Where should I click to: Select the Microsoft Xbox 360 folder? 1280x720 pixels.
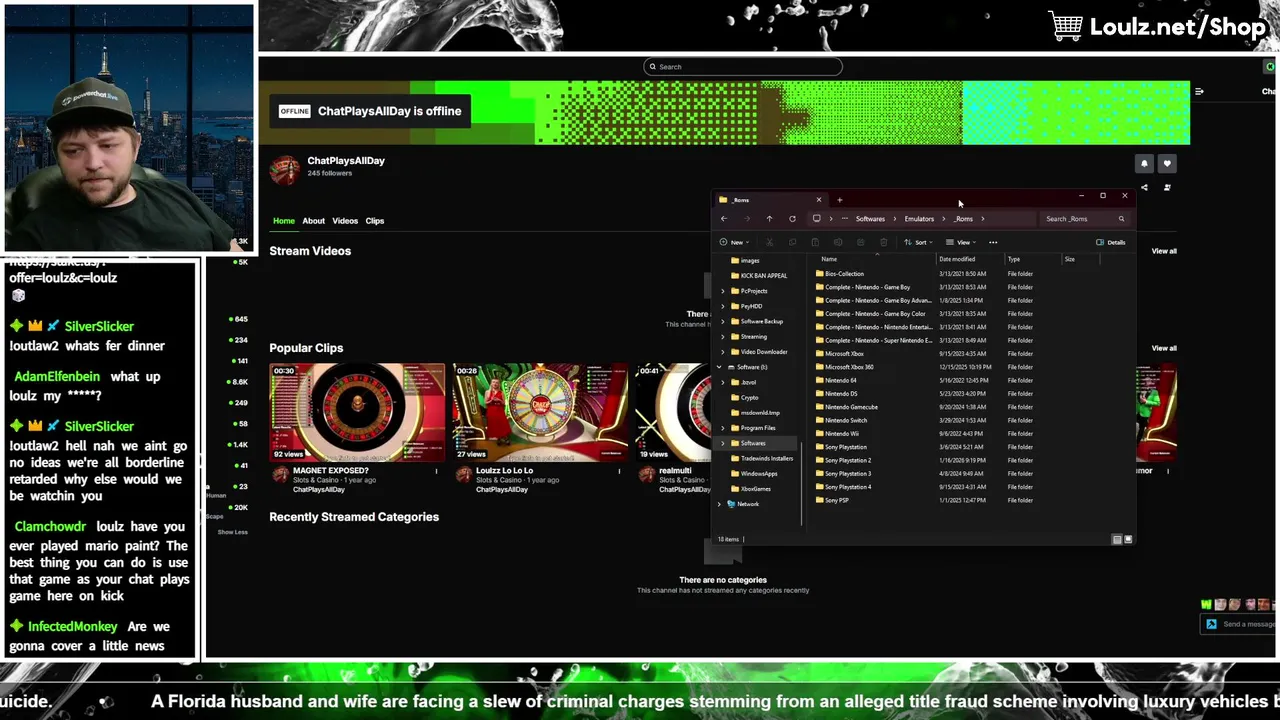tap(845, 367)
